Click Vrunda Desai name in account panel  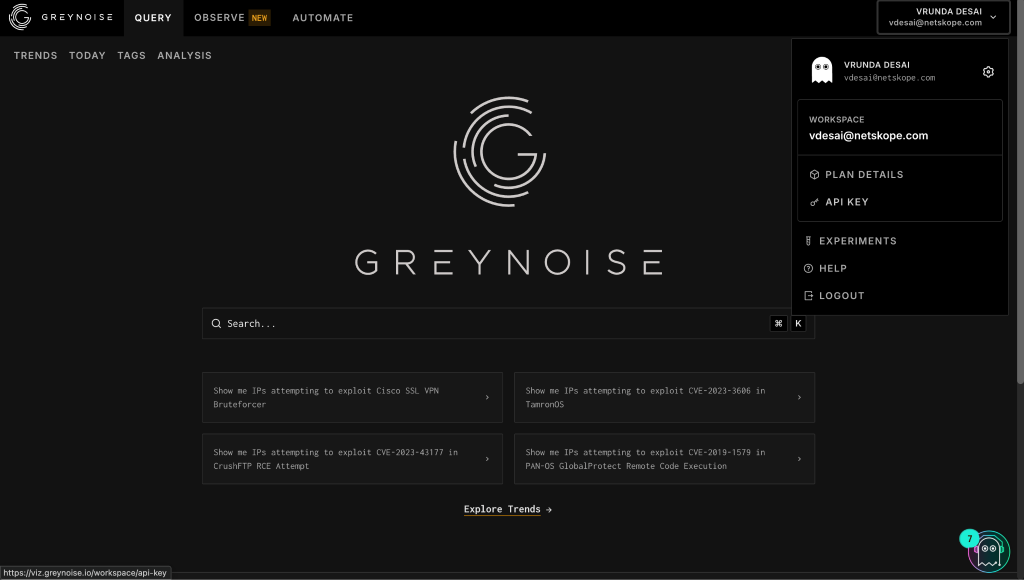pos(876,65)
